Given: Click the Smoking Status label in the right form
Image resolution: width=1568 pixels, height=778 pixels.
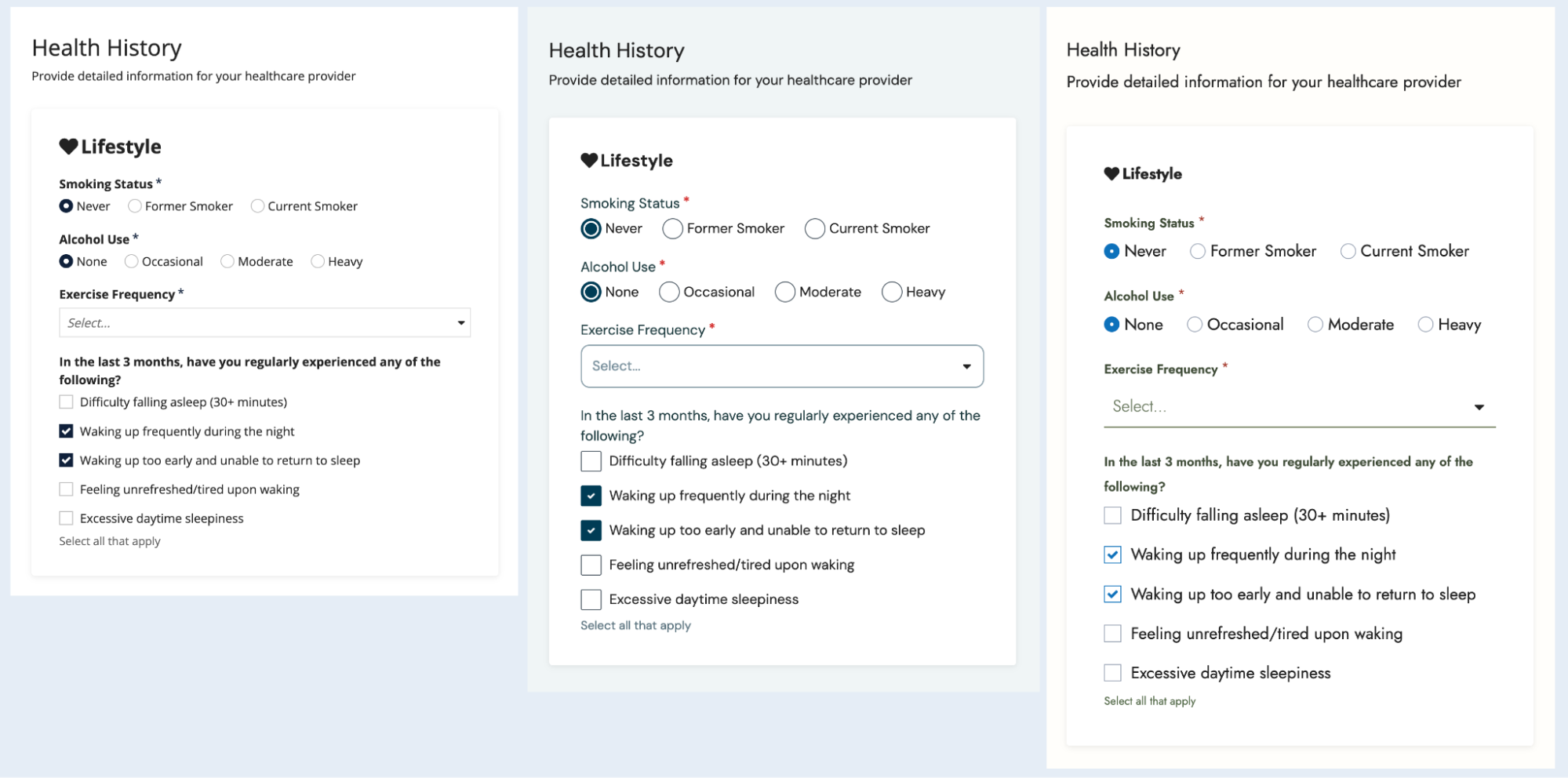Looking at the screenshot, I should [1149, 224].
